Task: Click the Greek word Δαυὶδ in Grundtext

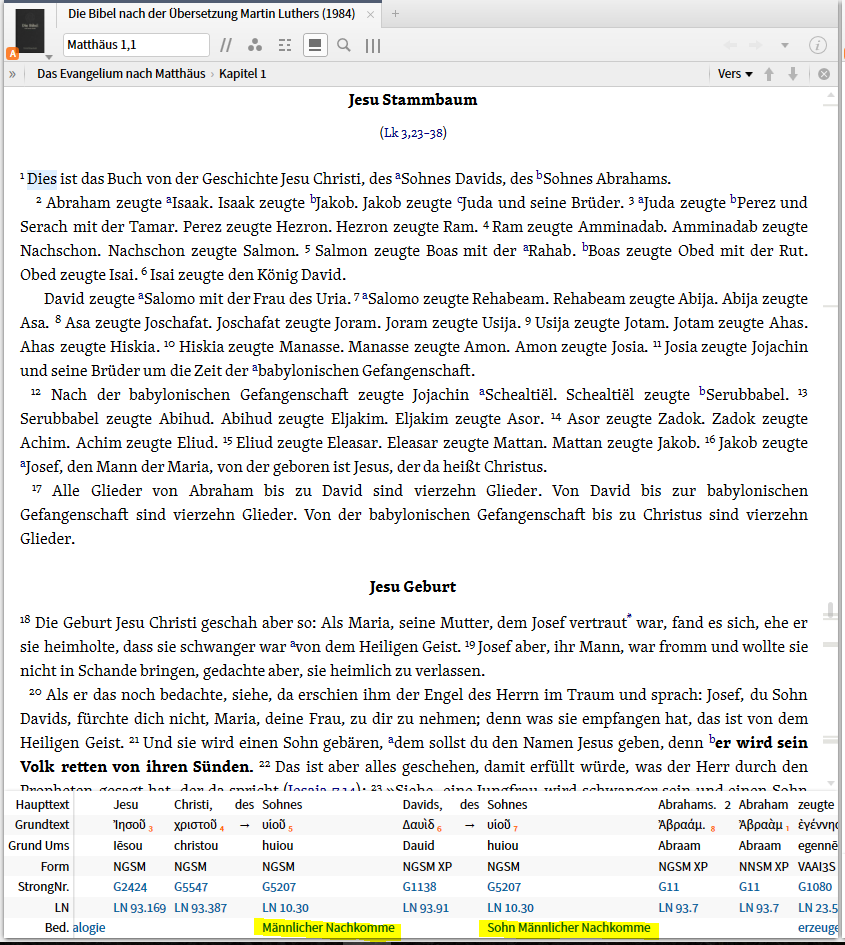Action: click(x=418, y=825)
